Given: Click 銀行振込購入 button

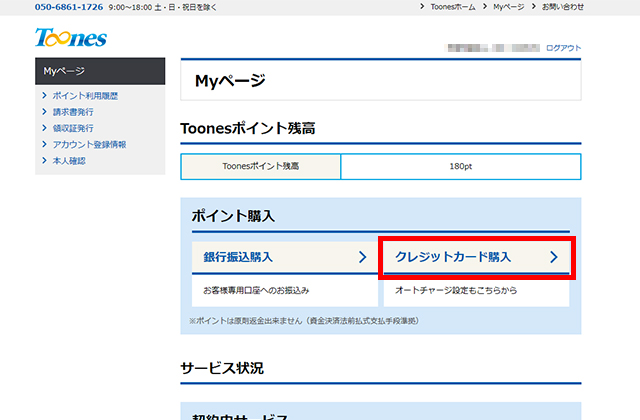Looking at the screenshot, I should 285,257.
